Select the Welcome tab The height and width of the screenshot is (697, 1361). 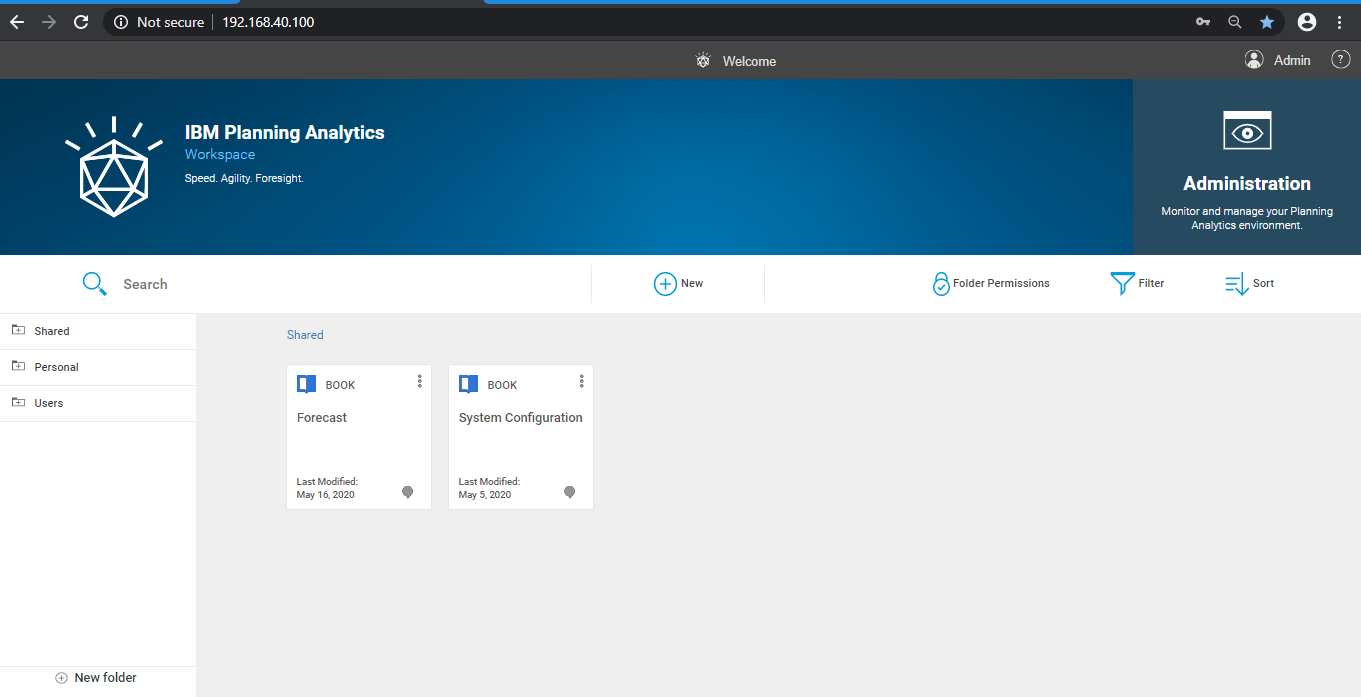pyautogui.click(x=749, y=61)
